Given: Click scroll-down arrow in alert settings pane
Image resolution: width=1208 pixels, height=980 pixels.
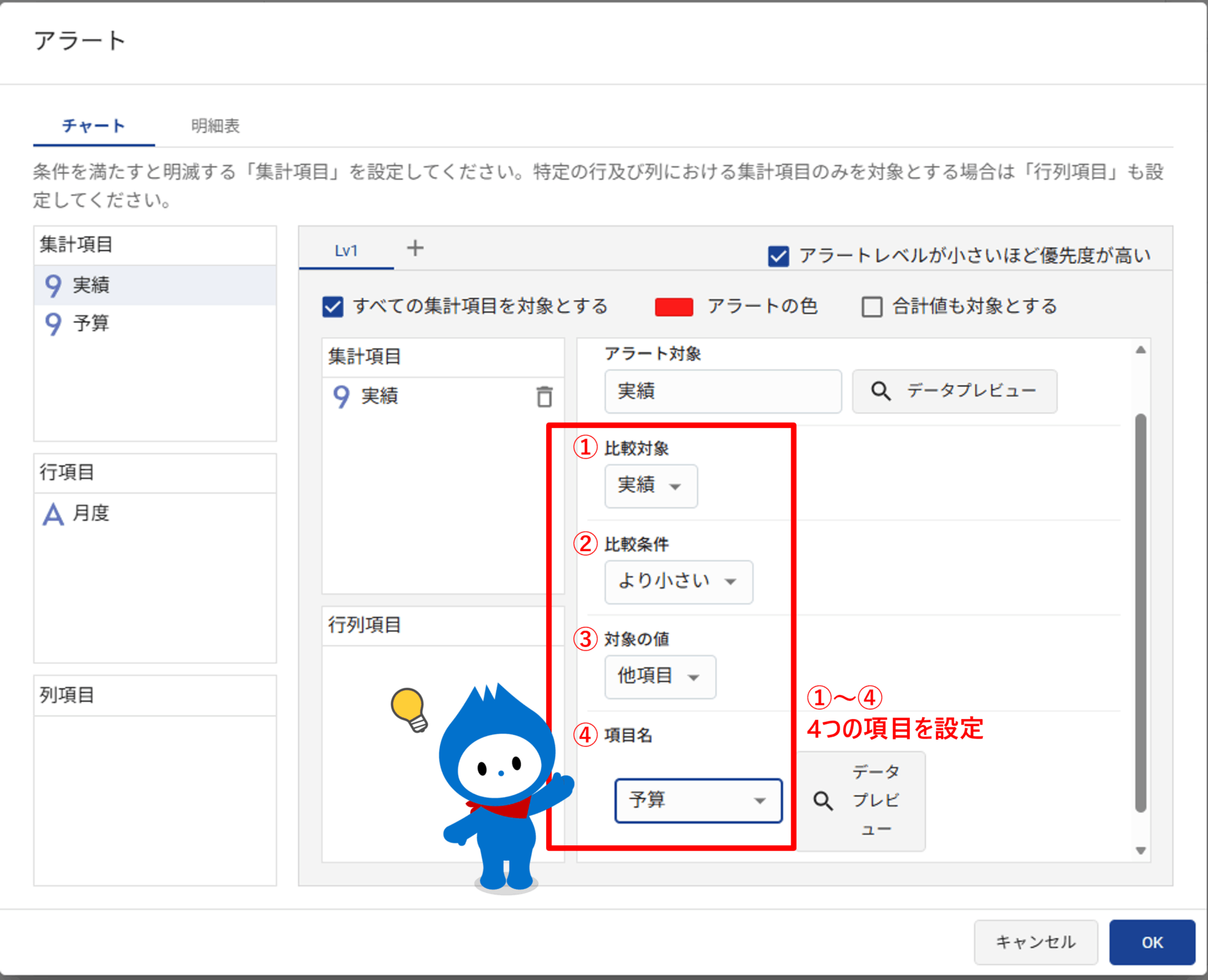Looking at the screenshot, I should (1140, 850).
